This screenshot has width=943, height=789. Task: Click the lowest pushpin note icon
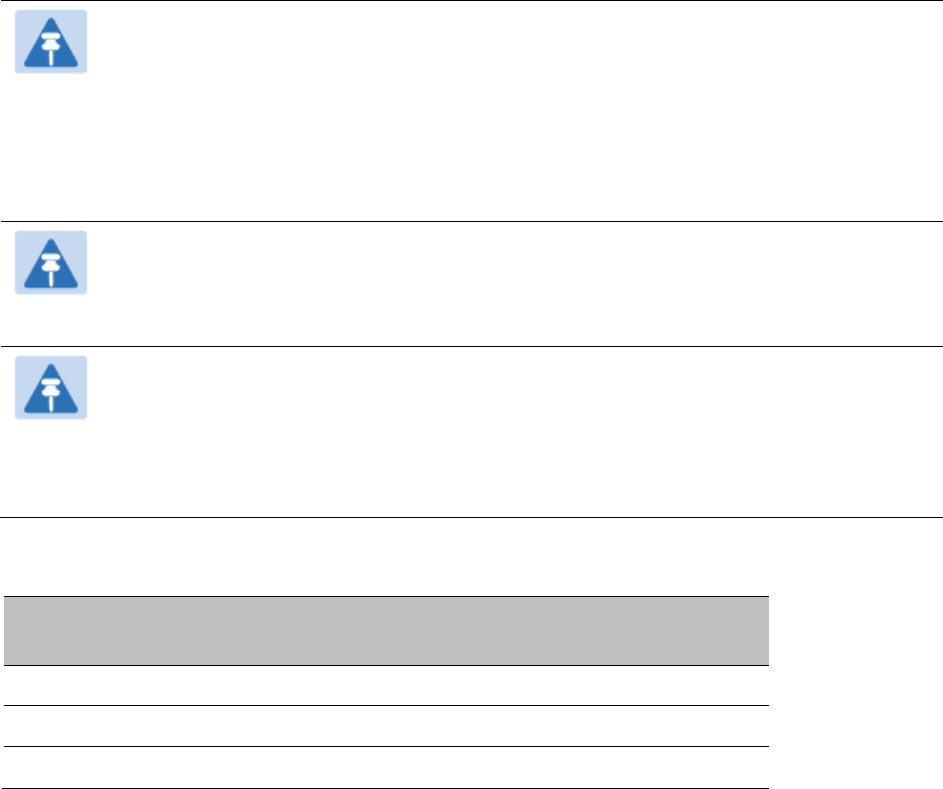tap(51, 387)
